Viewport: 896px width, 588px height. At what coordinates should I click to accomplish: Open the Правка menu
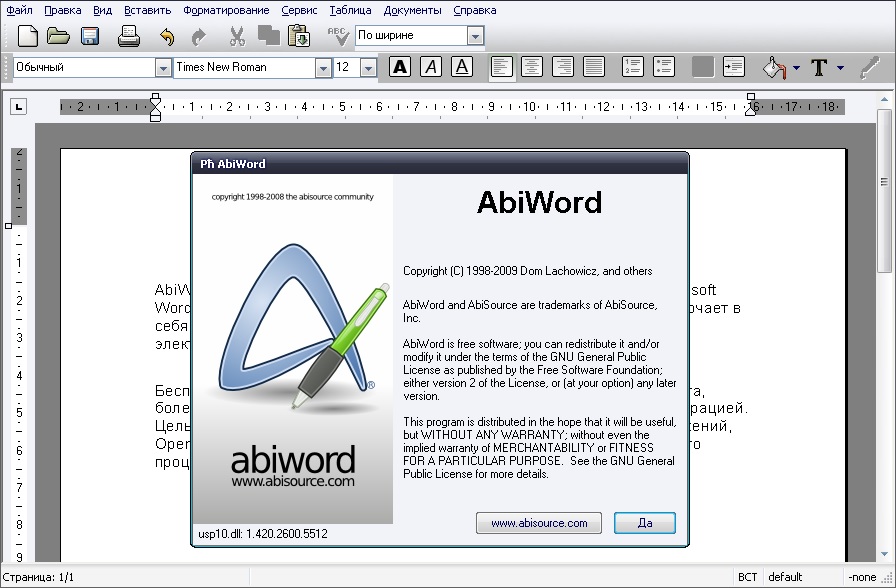click(62, 10)
